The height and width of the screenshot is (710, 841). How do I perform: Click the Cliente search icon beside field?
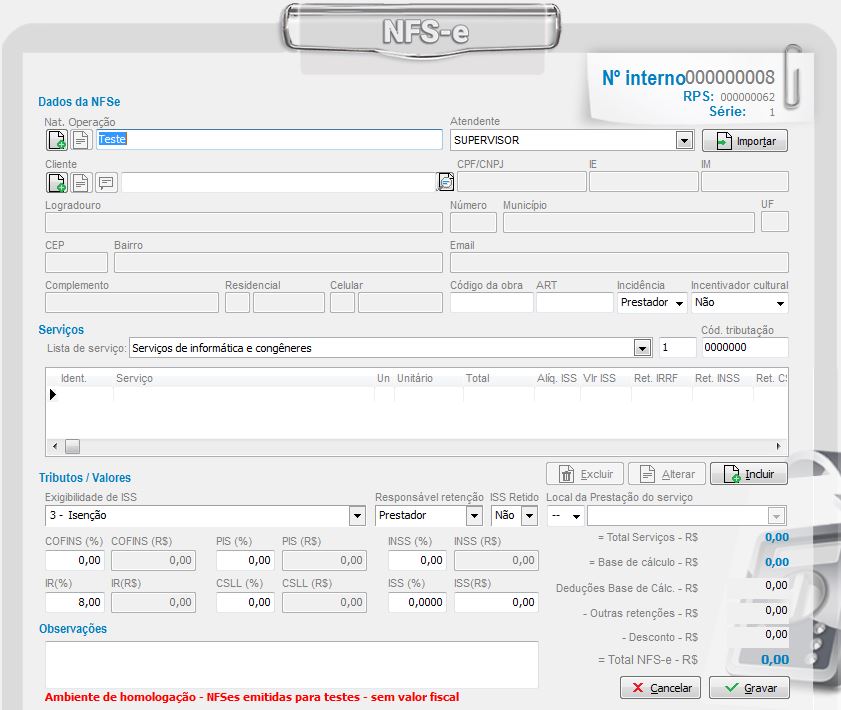446,182
